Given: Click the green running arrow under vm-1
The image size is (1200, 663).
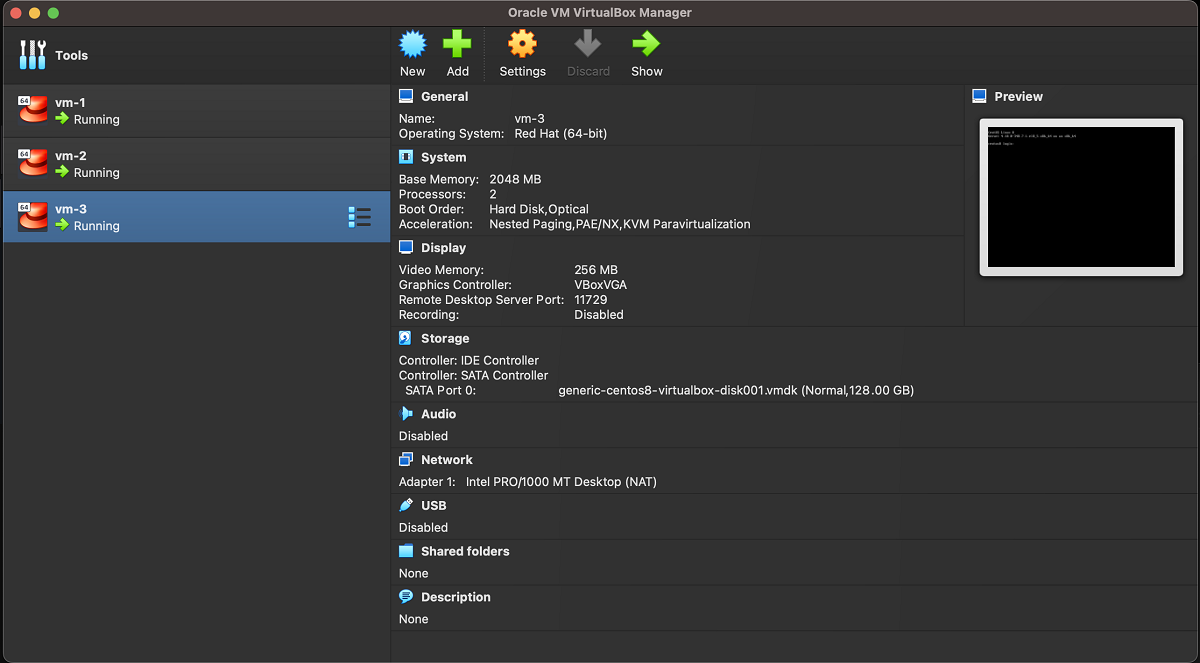Looking at the screenshot, I should tap(62, 118).
